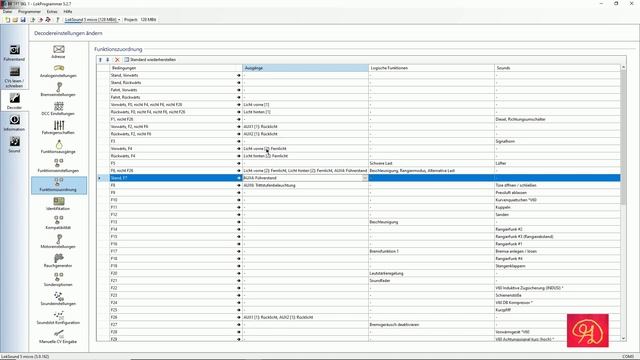Select the Decoder view in sidebar
This screenshot has width=640, height=360.
(x=14, y=101)
